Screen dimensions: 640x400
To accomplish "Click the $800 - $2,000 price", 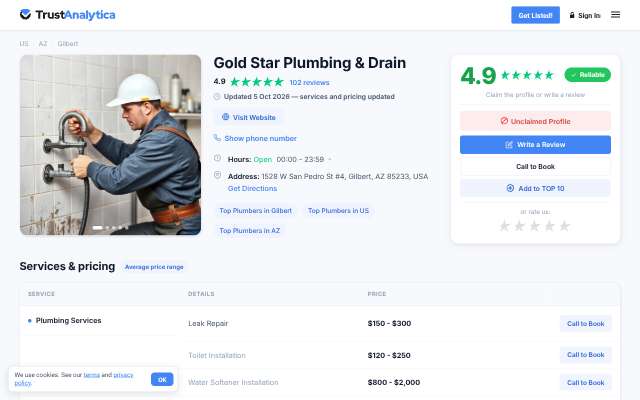I will point(393,382).
